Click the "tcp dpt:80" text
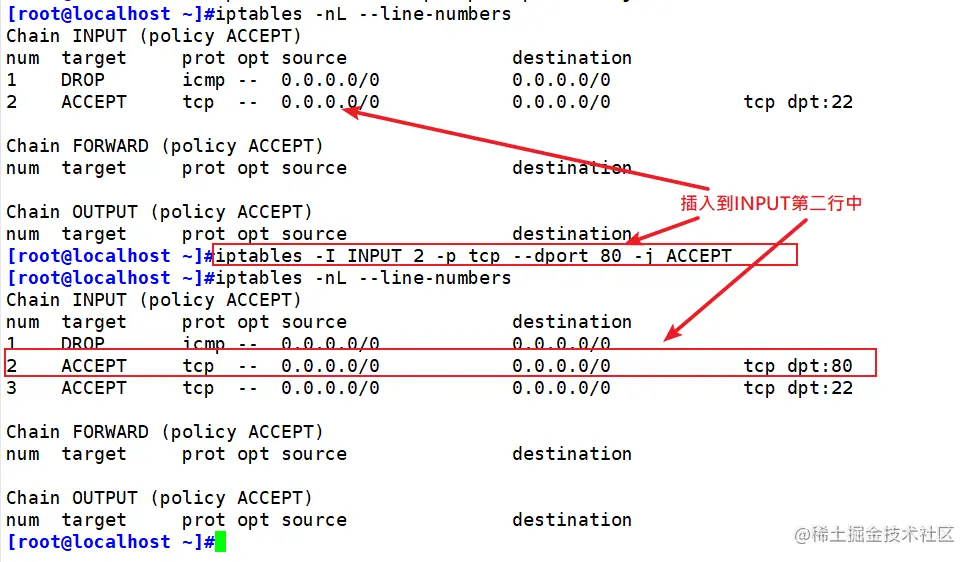This screenshot has height=562, width=972. coord(798,366)
